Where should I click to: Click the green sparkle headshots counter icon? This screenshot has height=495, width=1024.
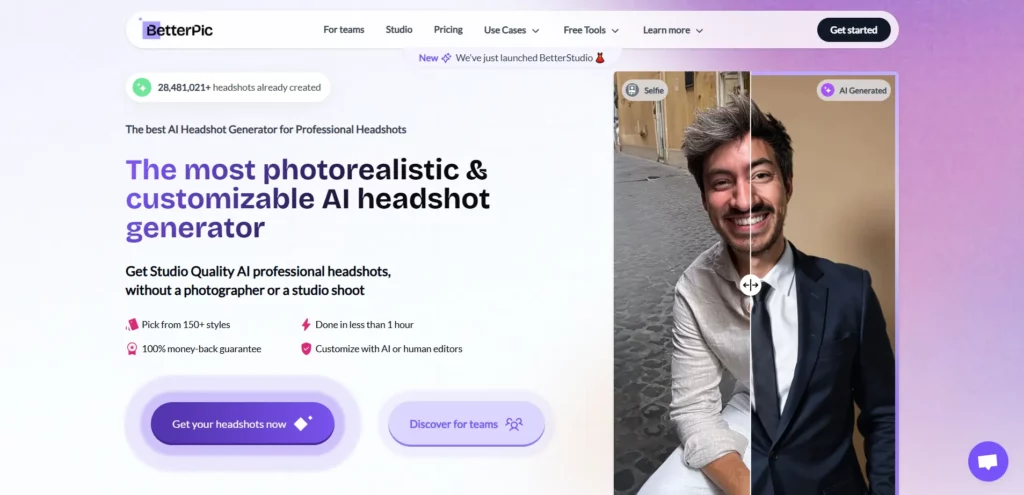(x=142, y=87)
